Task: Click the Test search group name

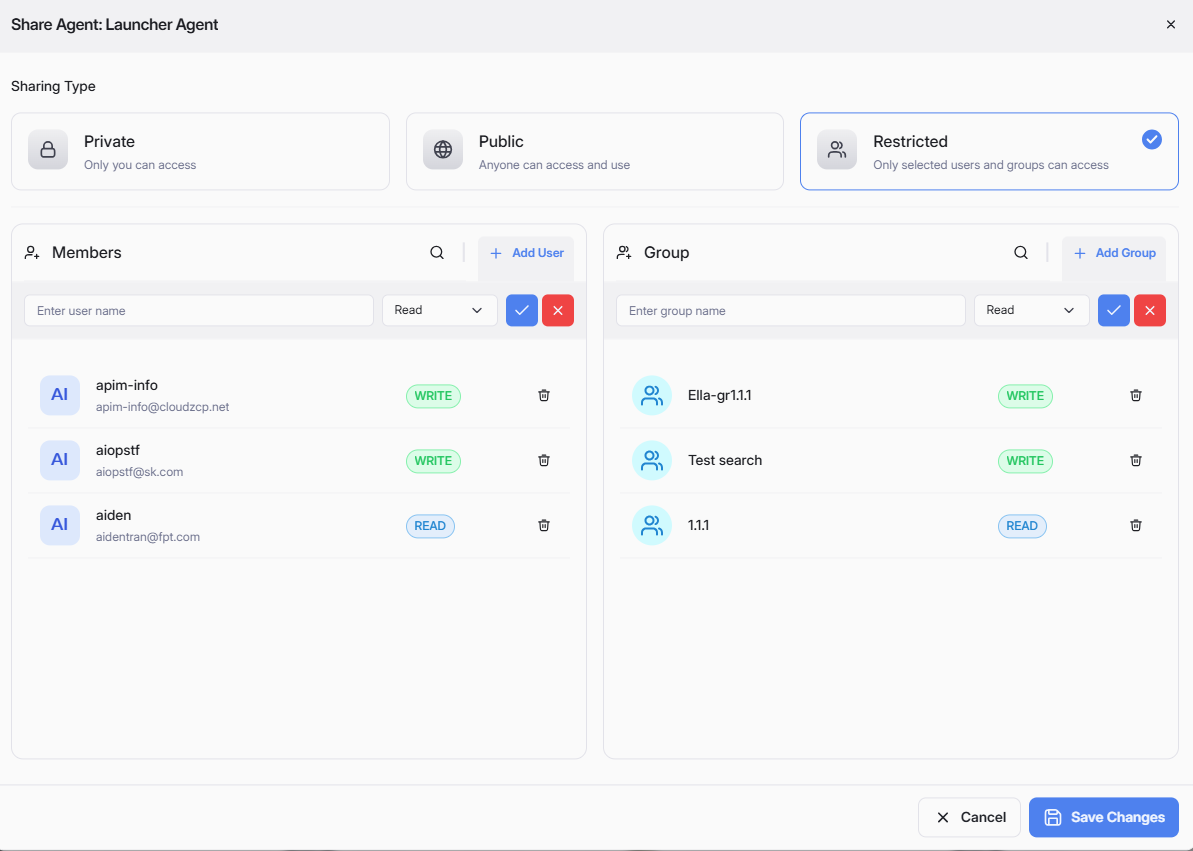Action: point(725,461)
